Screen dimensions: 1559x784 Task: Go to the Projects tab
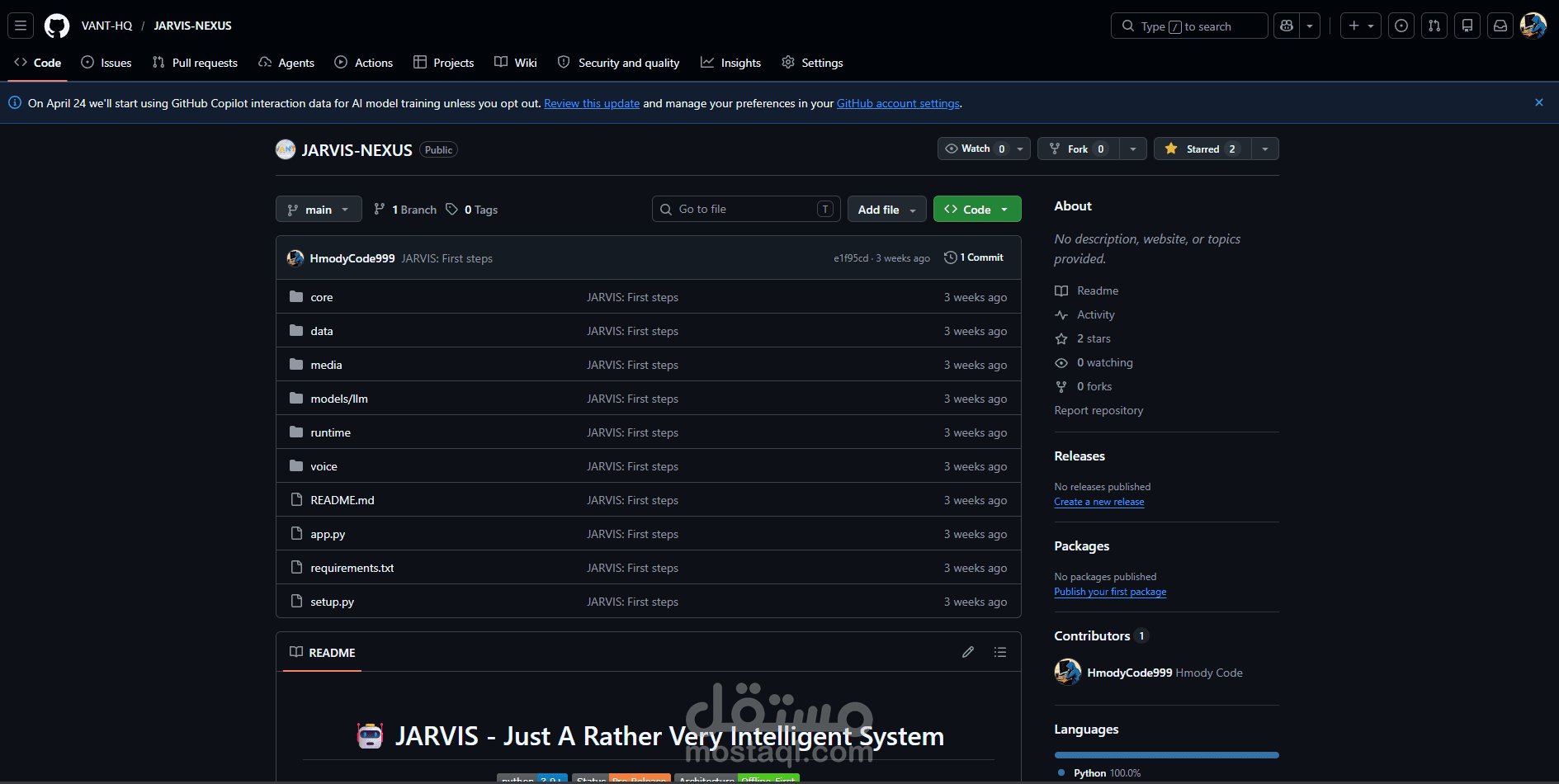click(x=444, y=63)
